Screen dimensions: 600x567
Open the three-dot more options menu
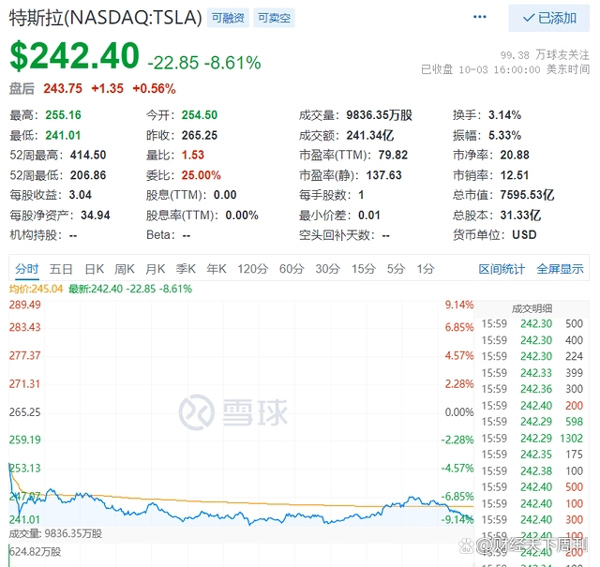(x=479, y=17)
